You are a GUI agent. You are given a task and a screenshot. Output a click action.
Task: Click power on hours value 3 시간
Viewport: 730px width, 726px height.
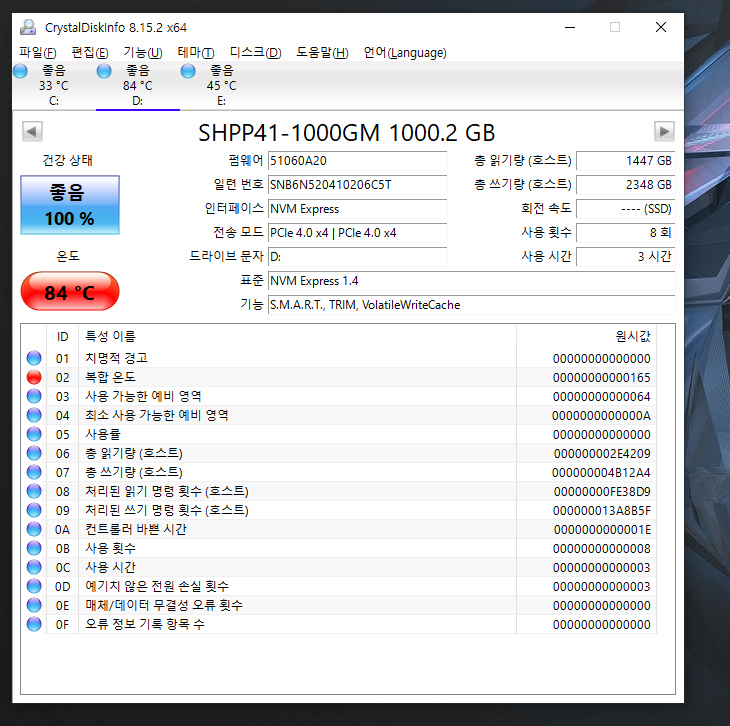point(626,257)
